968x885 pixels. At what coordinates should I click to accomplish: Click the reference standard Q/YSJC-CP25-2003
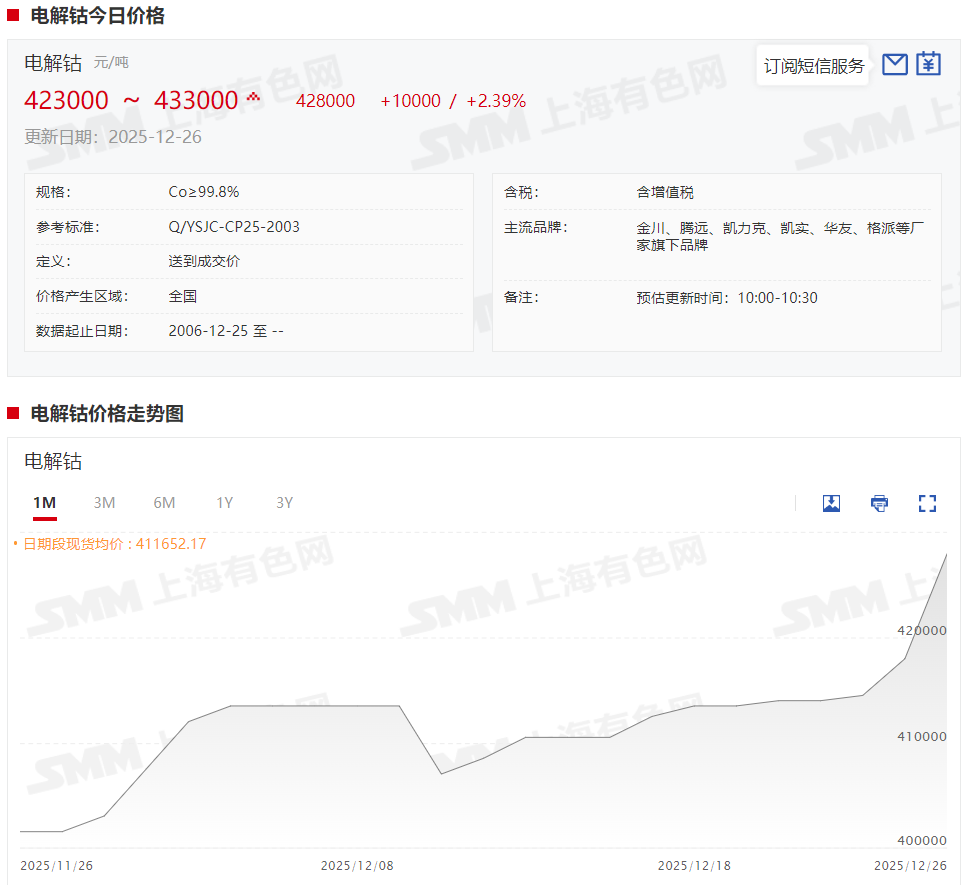[x=234, y=227]
